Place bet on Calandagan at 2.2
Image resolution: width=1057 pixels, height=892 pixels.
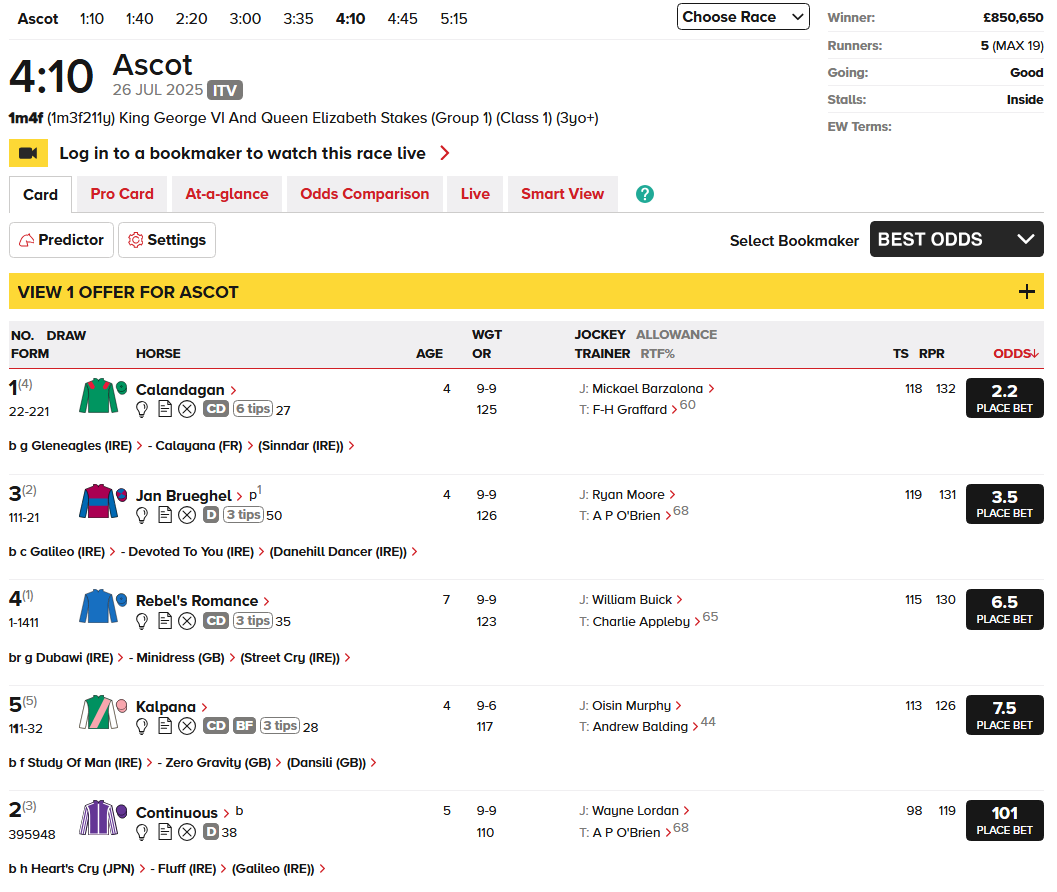[1004, 398]
